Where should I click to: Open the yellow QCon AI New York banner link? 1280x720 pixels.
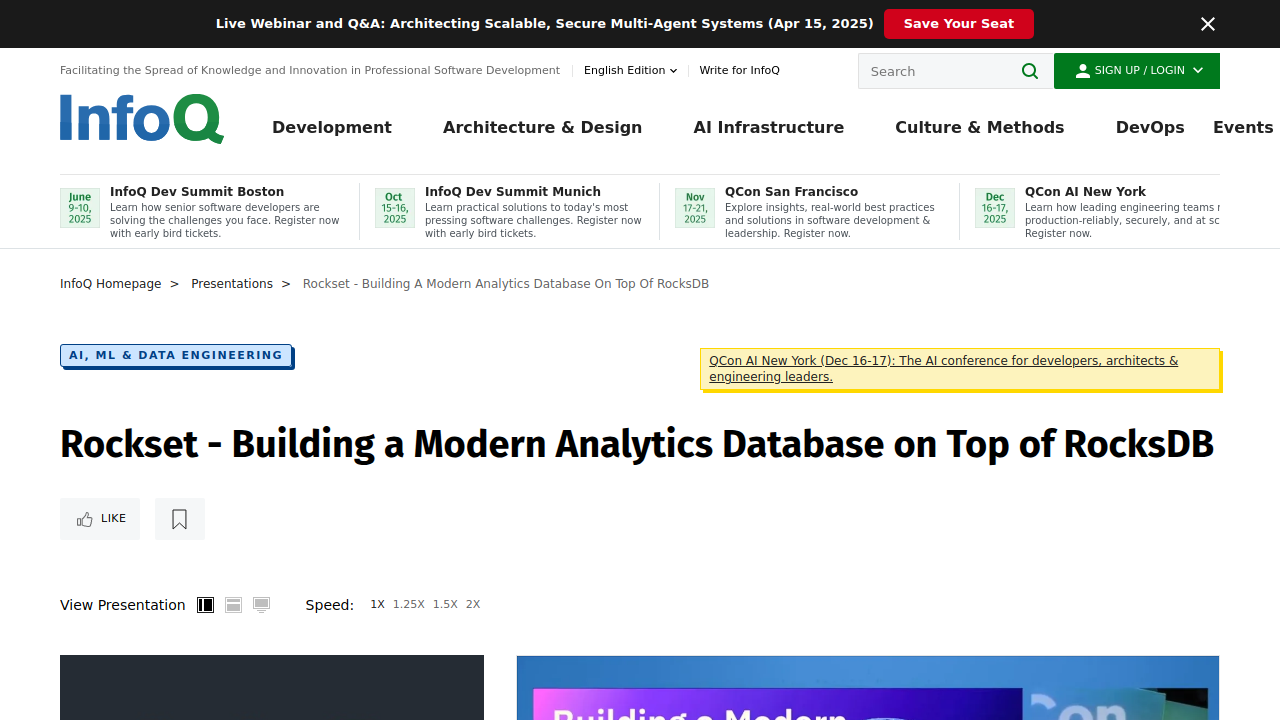pos(943,368)
